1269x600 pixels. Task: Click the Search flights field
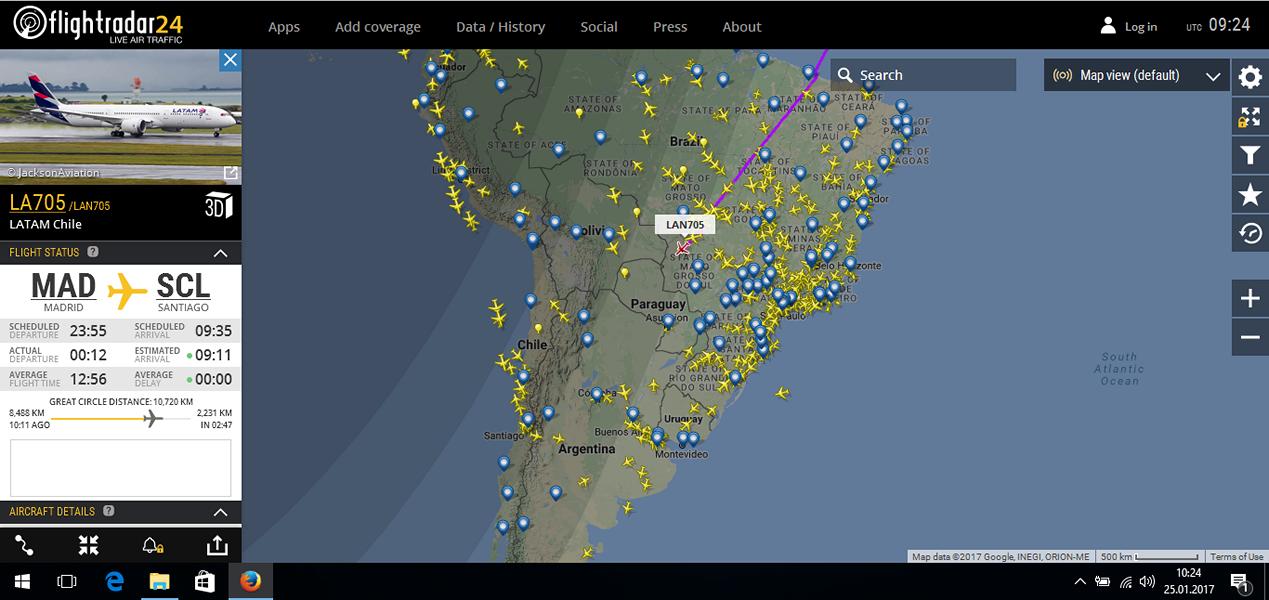923,75
